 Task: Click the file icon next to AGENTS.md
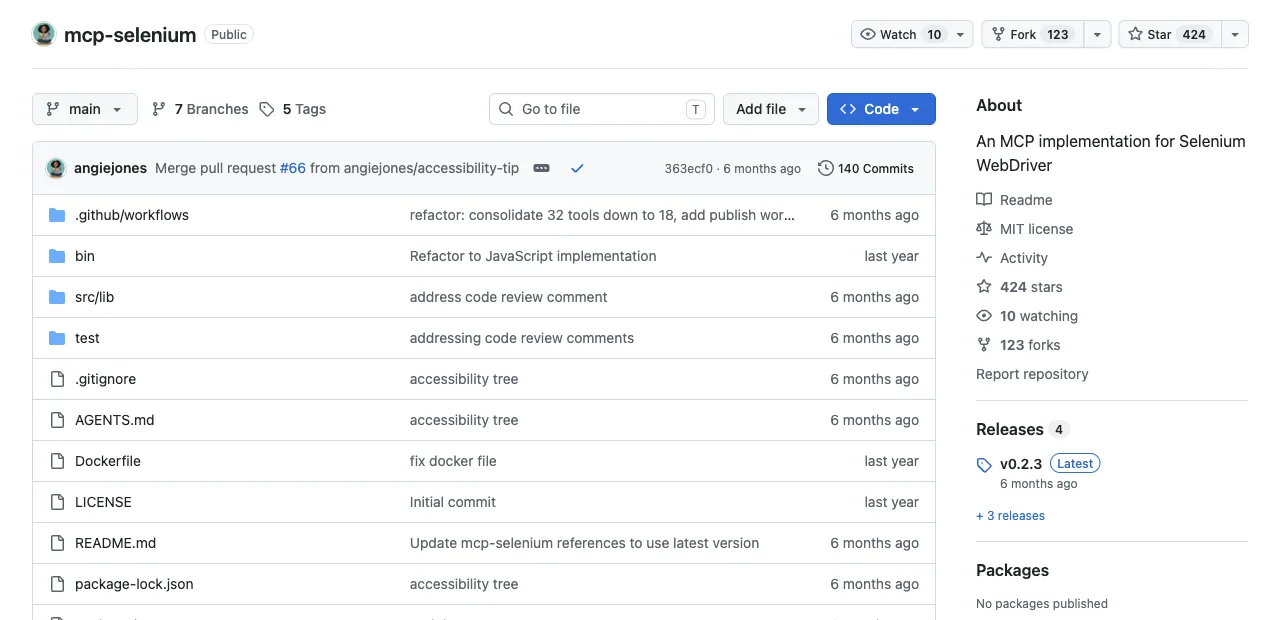pyautogui.click(x=57, y=420)
